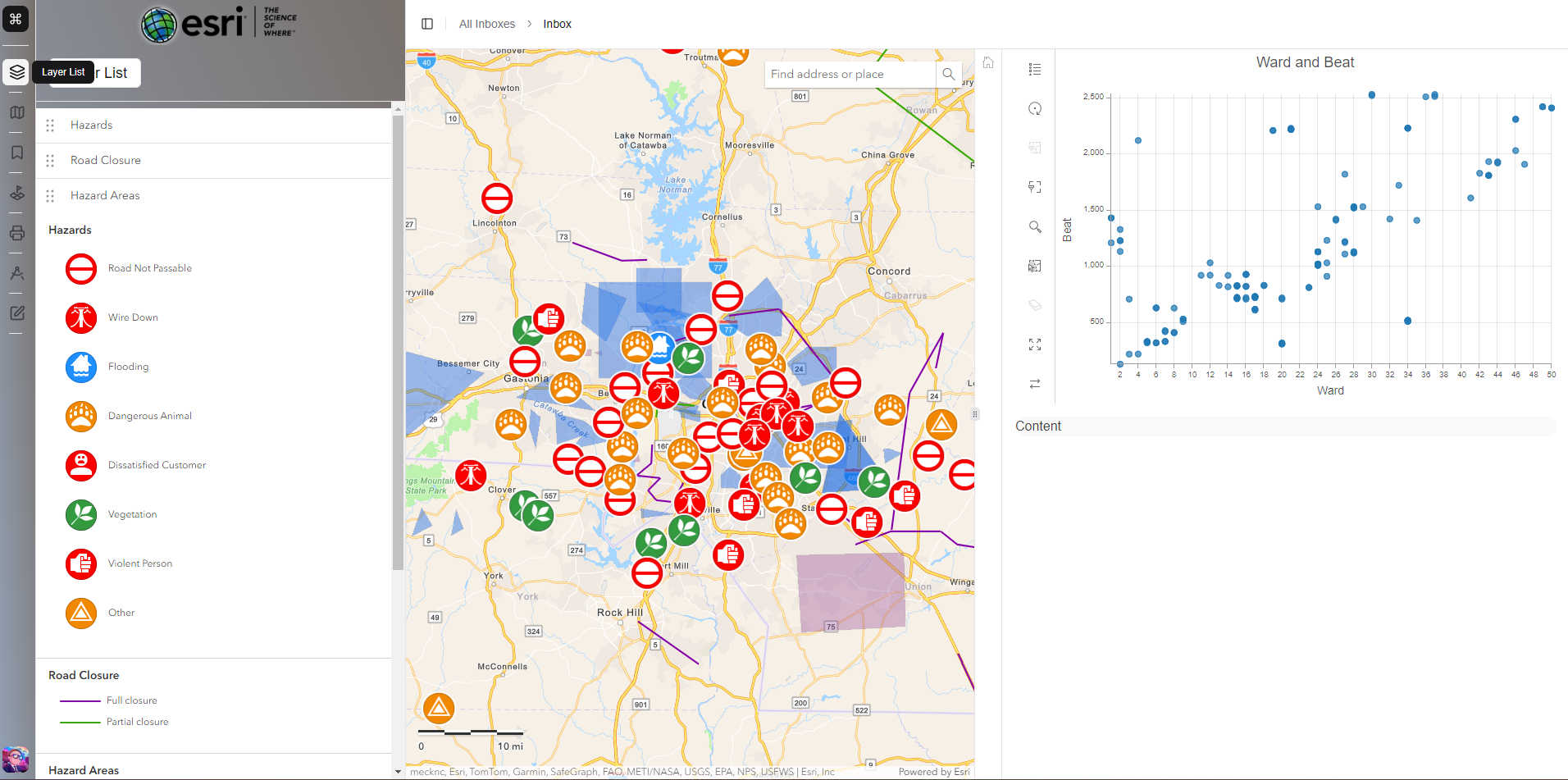Toggle the chart legend icon

pos(1035,70)
